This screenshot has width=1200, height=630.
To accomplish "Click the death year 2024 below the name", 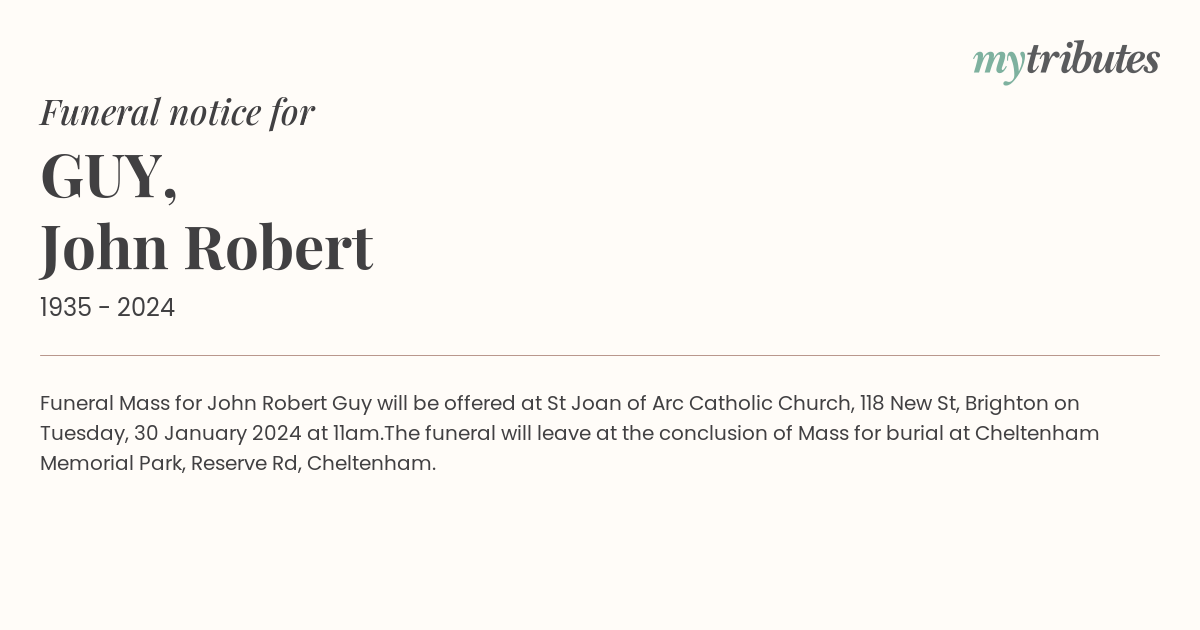I will (x=146, y=308).
